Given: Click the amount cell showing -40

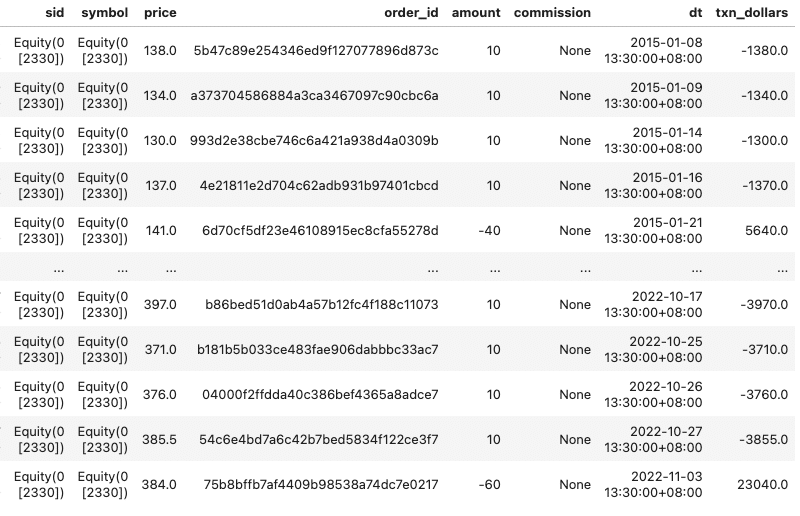Looking at the screenshot, I should (489, 230).
